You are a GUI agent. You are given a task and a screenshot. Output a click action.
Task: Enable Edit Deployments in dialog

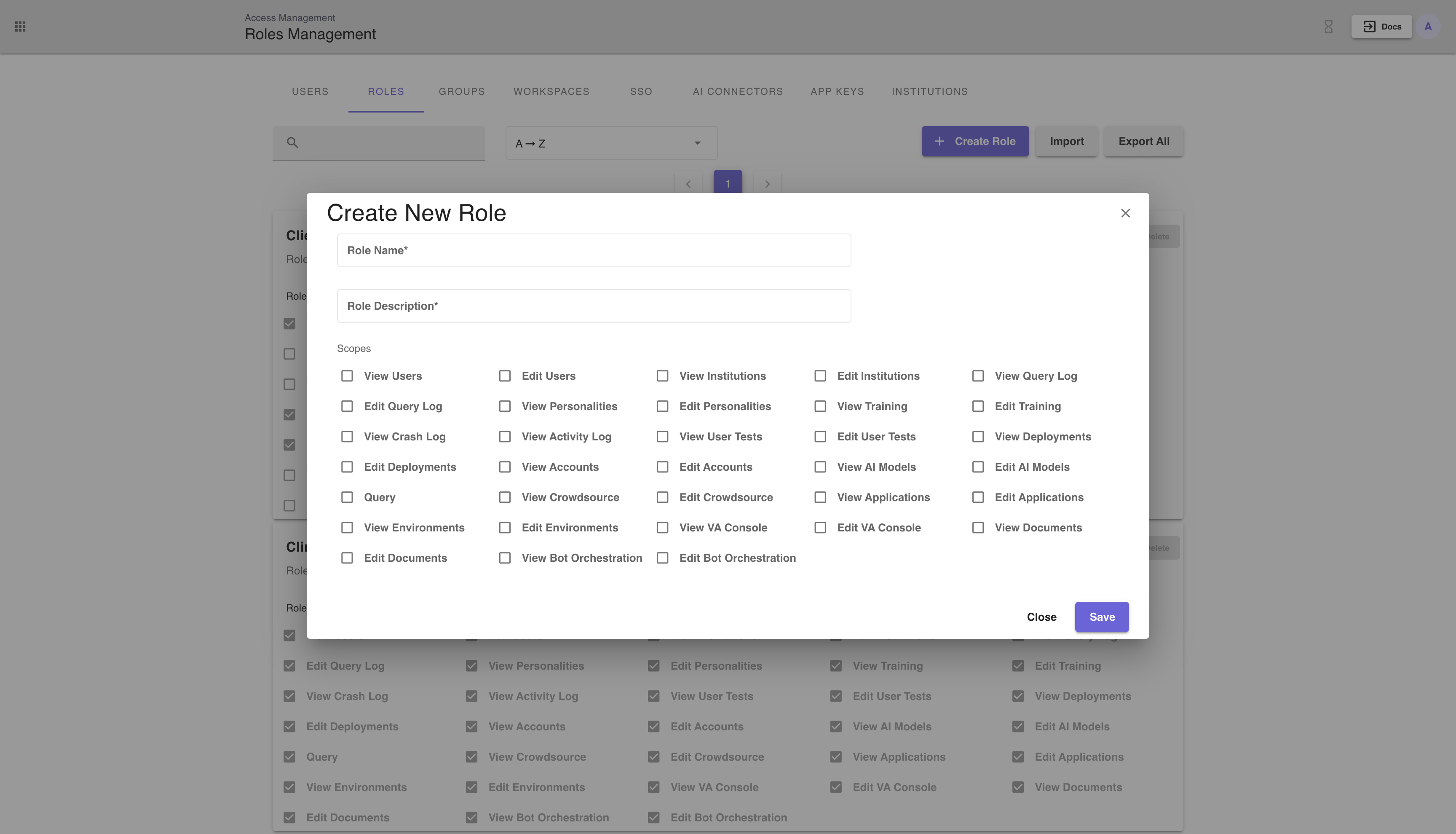(x=347, y=467)
